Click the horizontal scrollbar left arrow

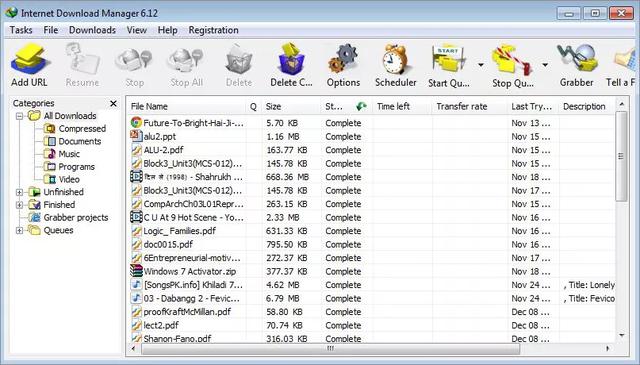pos(133,349)
